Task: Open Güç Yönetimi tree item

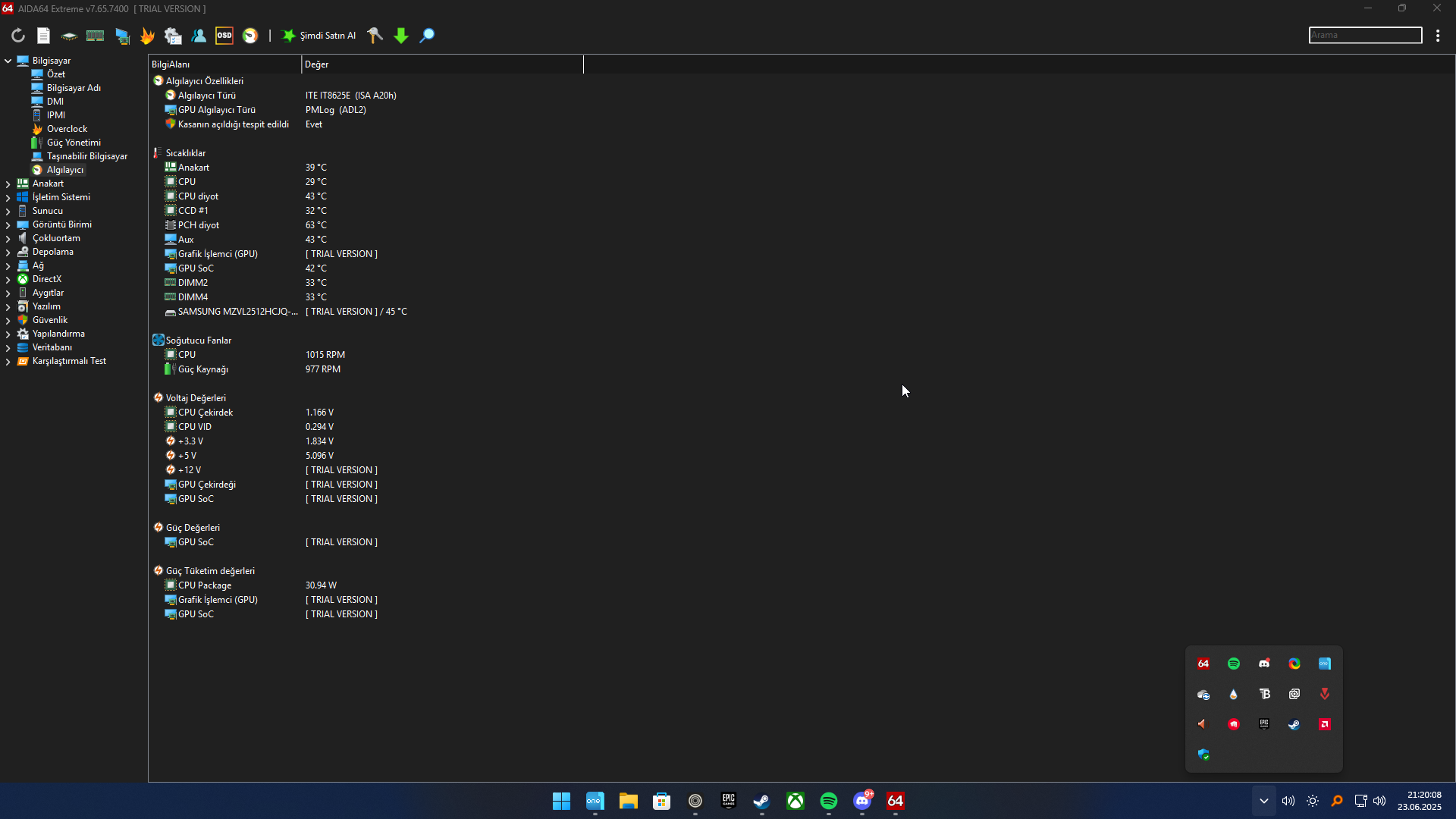Action: click(74, 143)
